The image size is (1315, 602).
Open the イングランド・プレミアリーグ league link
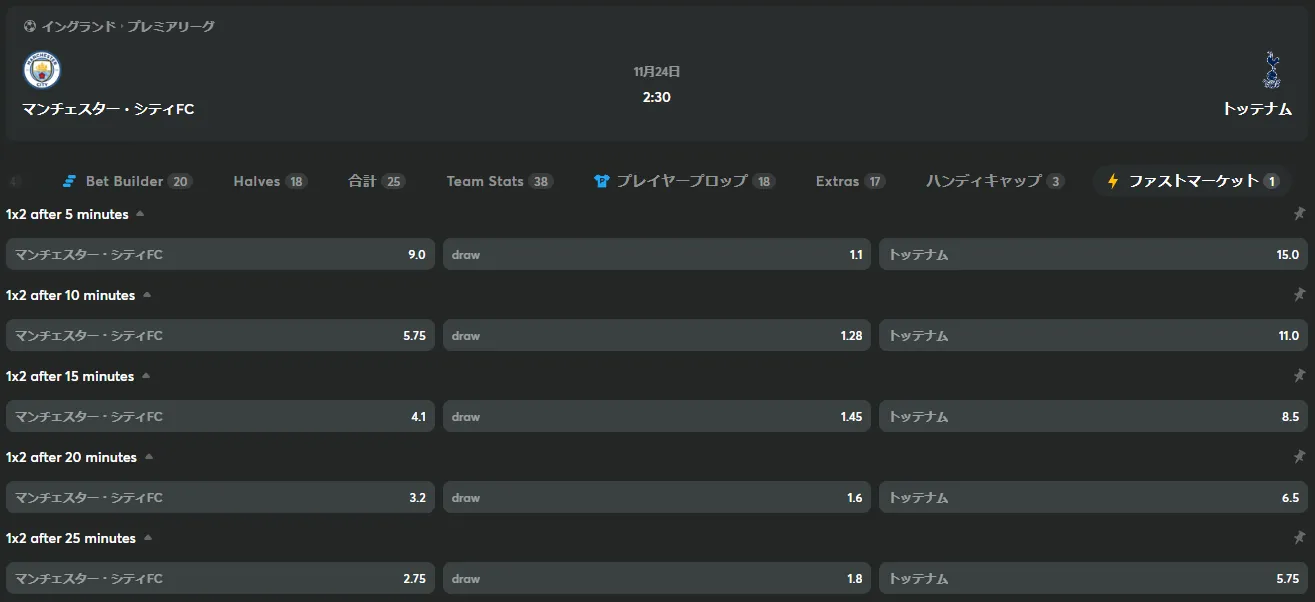[x=128, y=27]
